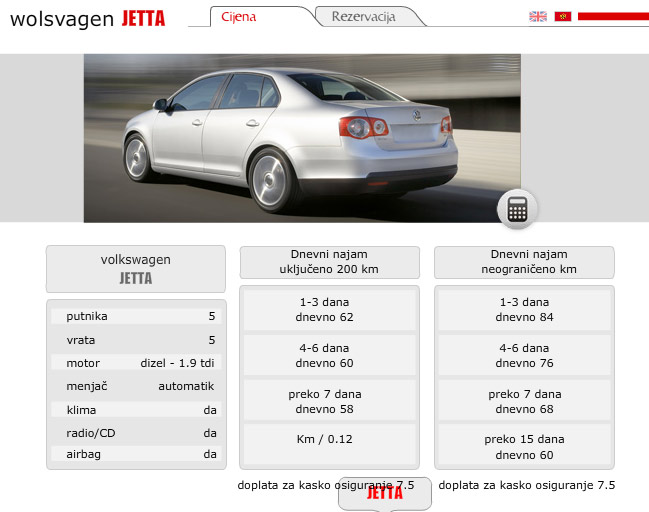Select the 'preko 7 dana dnevno 58' cell

329,401
